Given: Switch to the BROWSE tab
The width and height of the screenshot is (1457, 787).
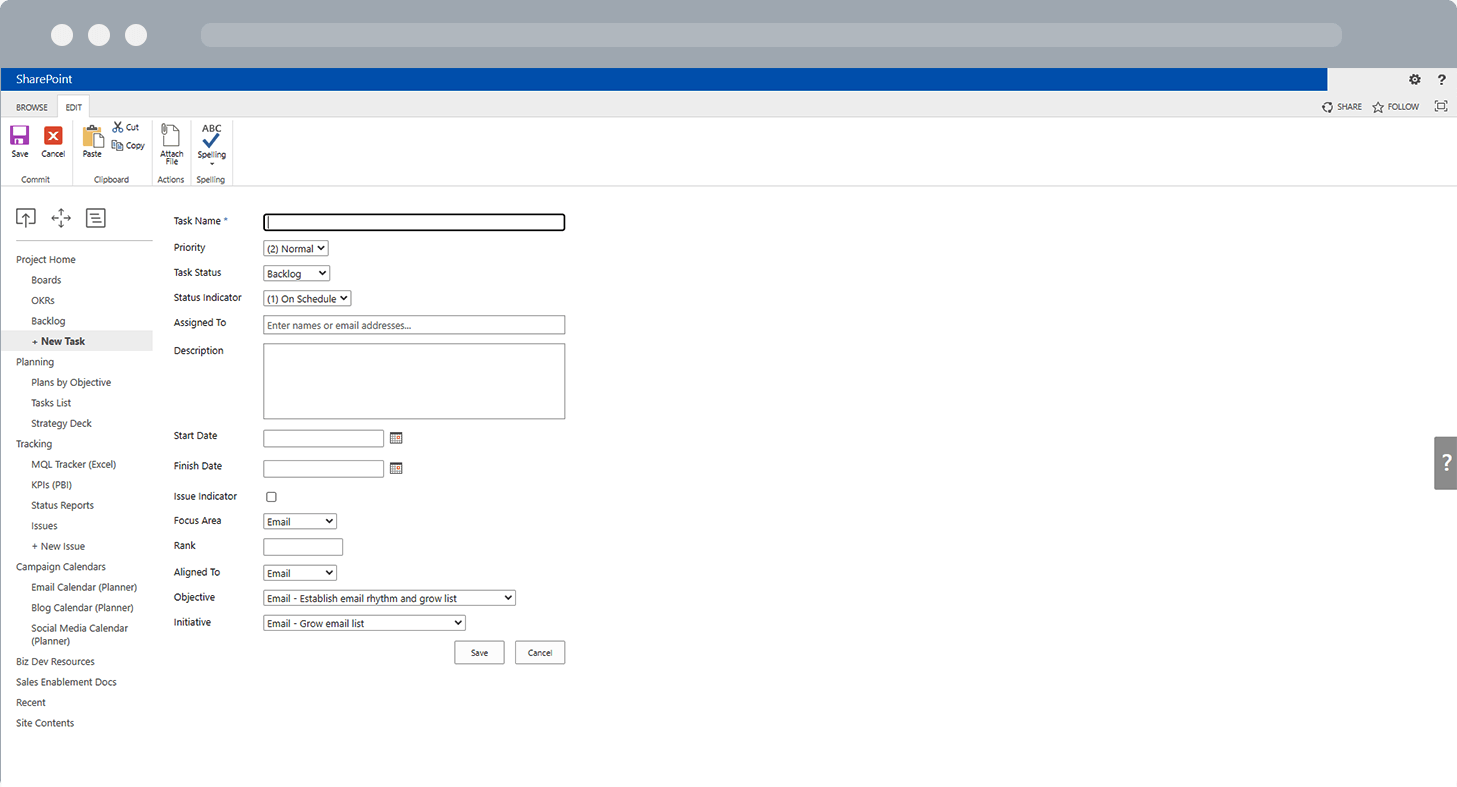Looking at the screenshot, I should click(x=31, y=106).
